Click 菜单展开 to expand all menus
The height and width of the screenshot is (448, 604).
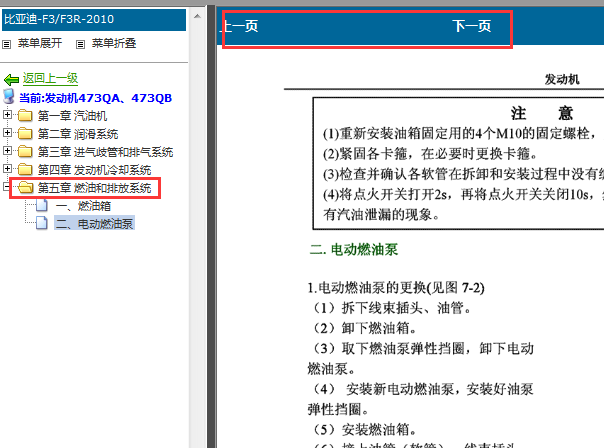coord(40,43)
